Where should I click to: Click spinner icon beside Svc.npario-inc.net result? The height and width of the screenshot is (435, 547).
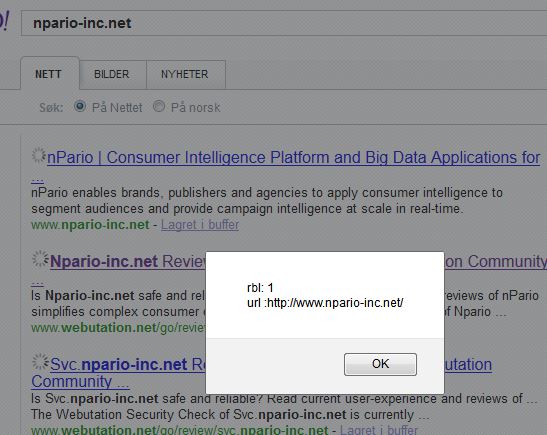[x=40, y=362]
